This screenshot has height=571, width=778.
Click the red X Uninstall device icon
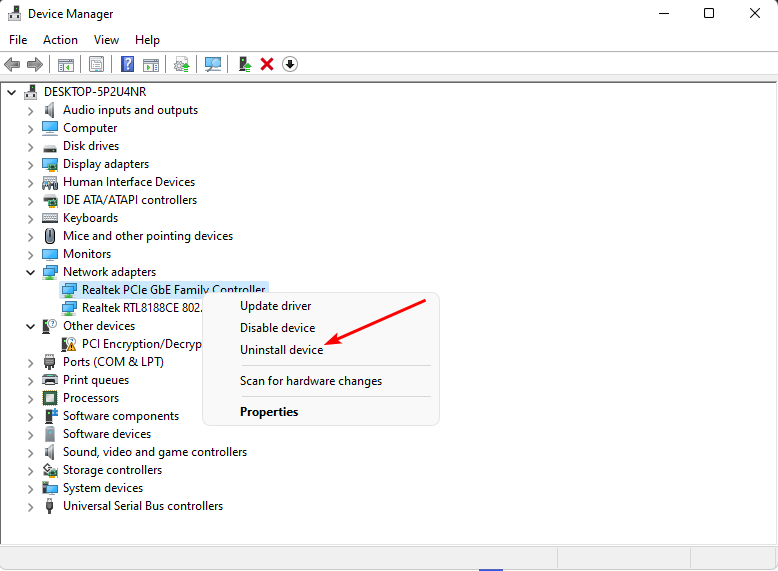point(267,64)
